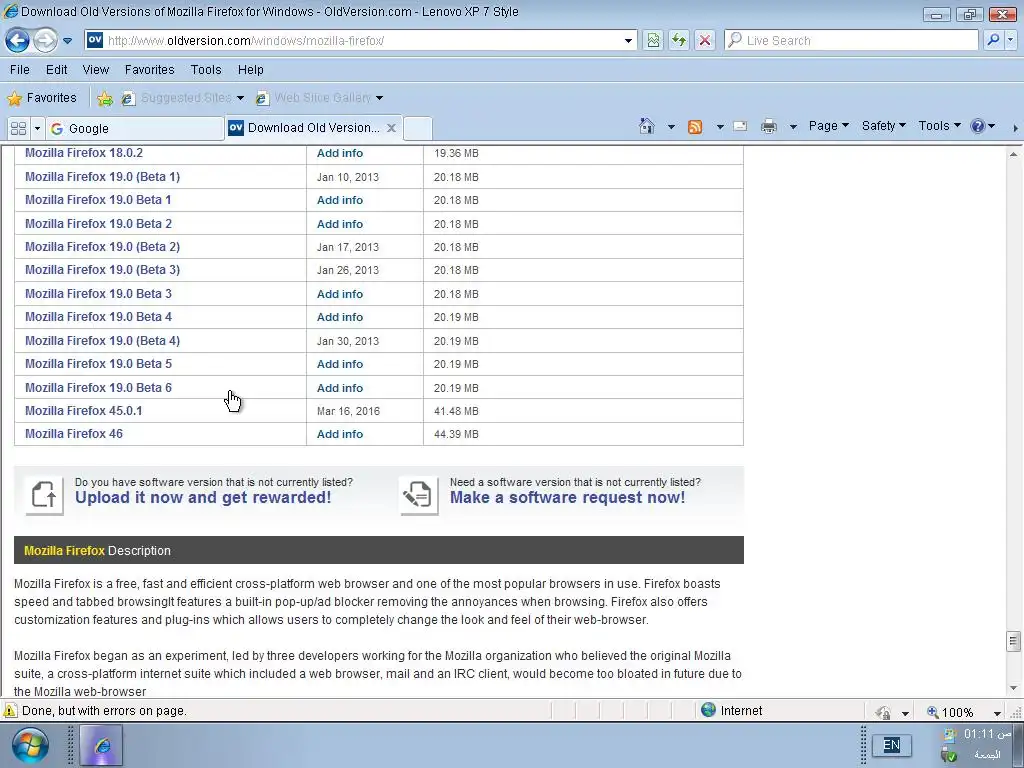Click the RSS feeds icon
This screenshot has width=1024, height=768.
click(695, 127)
